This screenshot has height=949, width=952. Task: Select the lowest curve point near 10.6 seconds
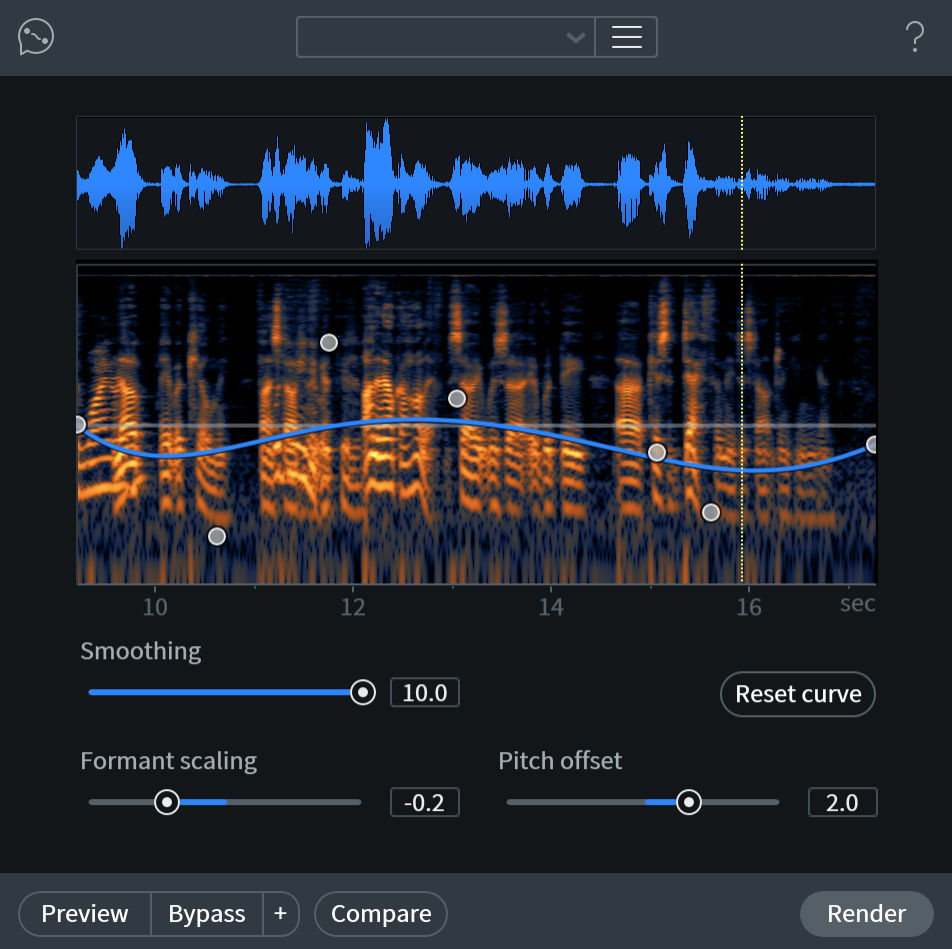pyautogui.click(x=217, y=536)
